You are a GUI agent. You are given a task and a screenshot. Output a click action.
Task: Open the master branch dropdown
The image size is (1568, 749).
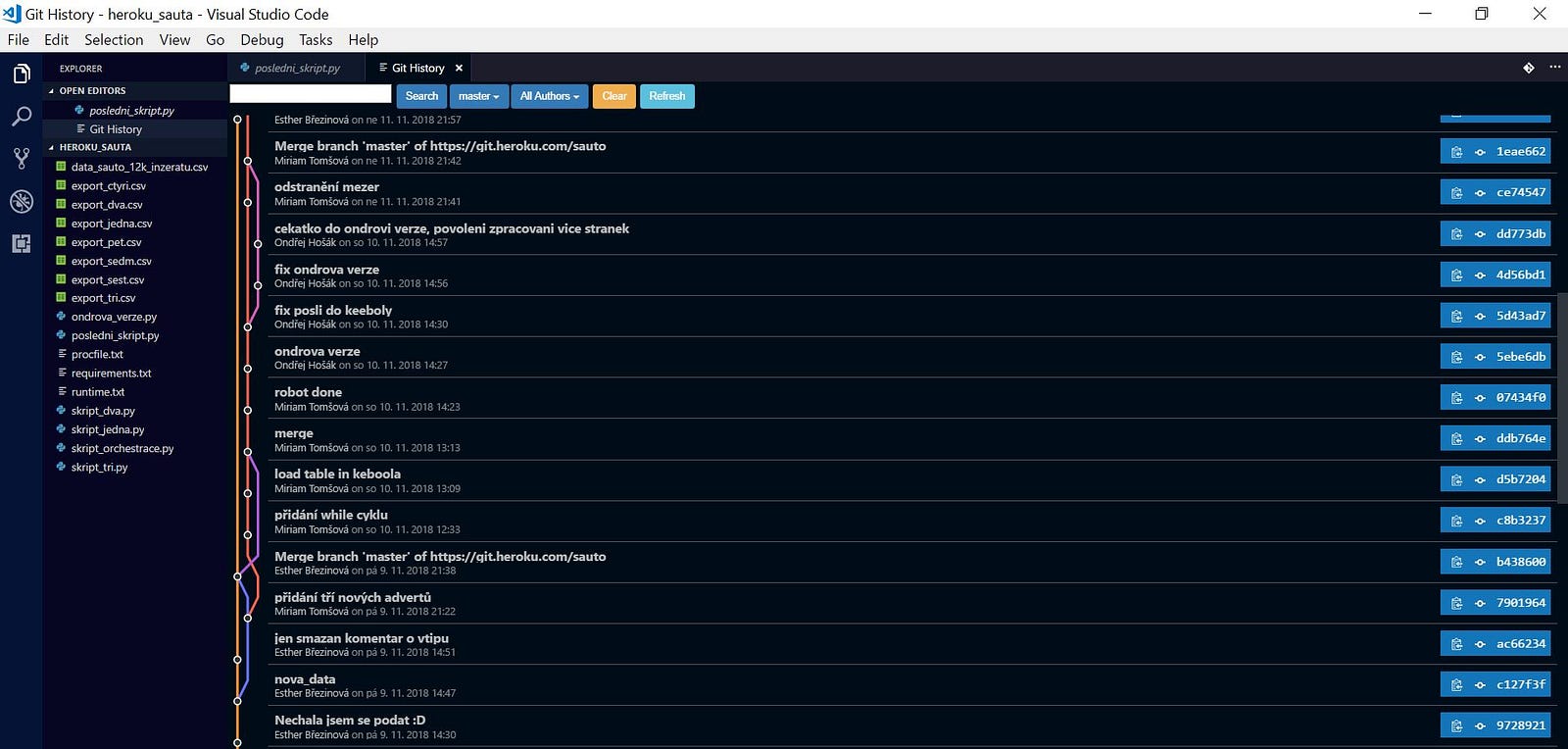coord(478,96)
